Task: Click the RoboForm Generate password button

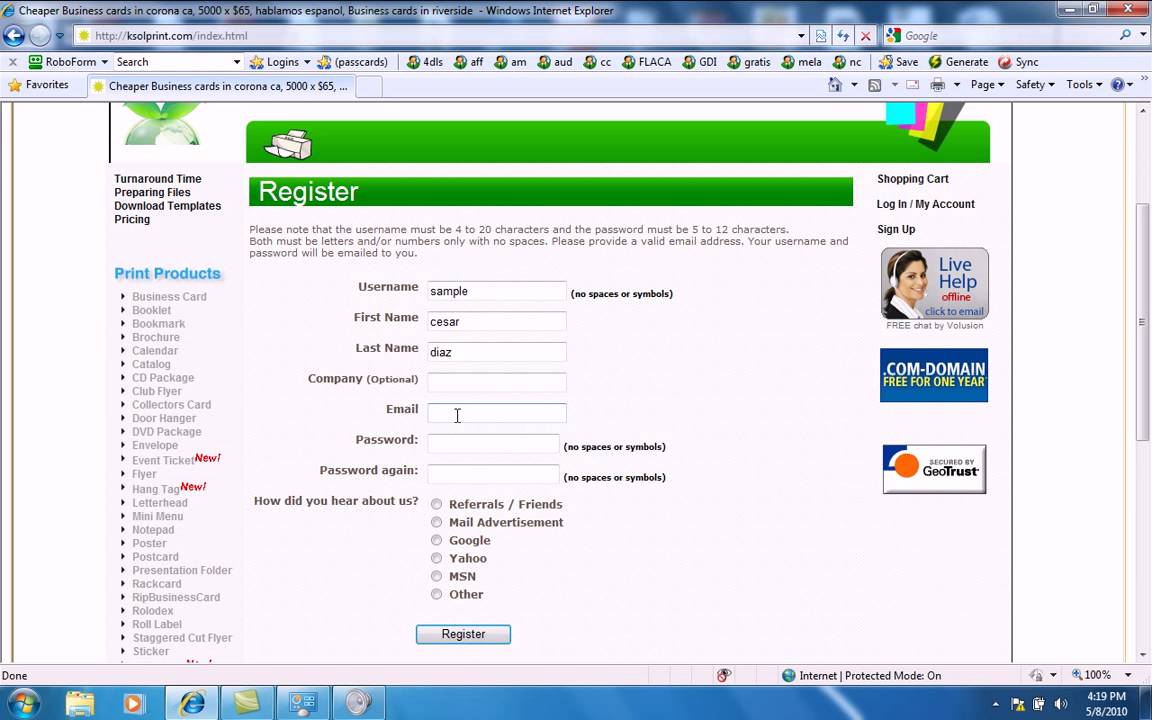Action: 958,62
